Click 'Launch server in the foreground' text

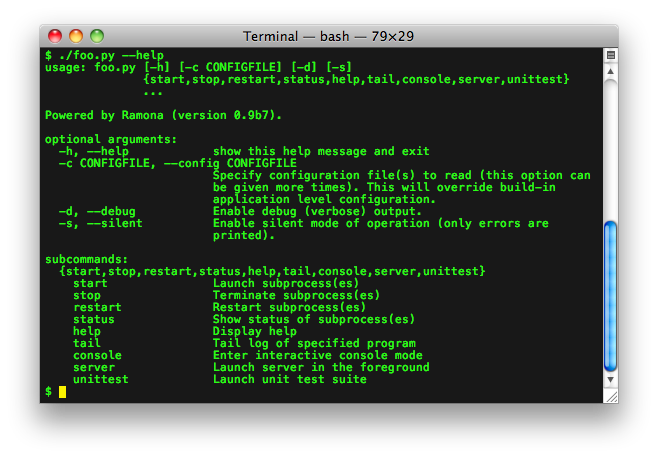[x=321, y=367]
